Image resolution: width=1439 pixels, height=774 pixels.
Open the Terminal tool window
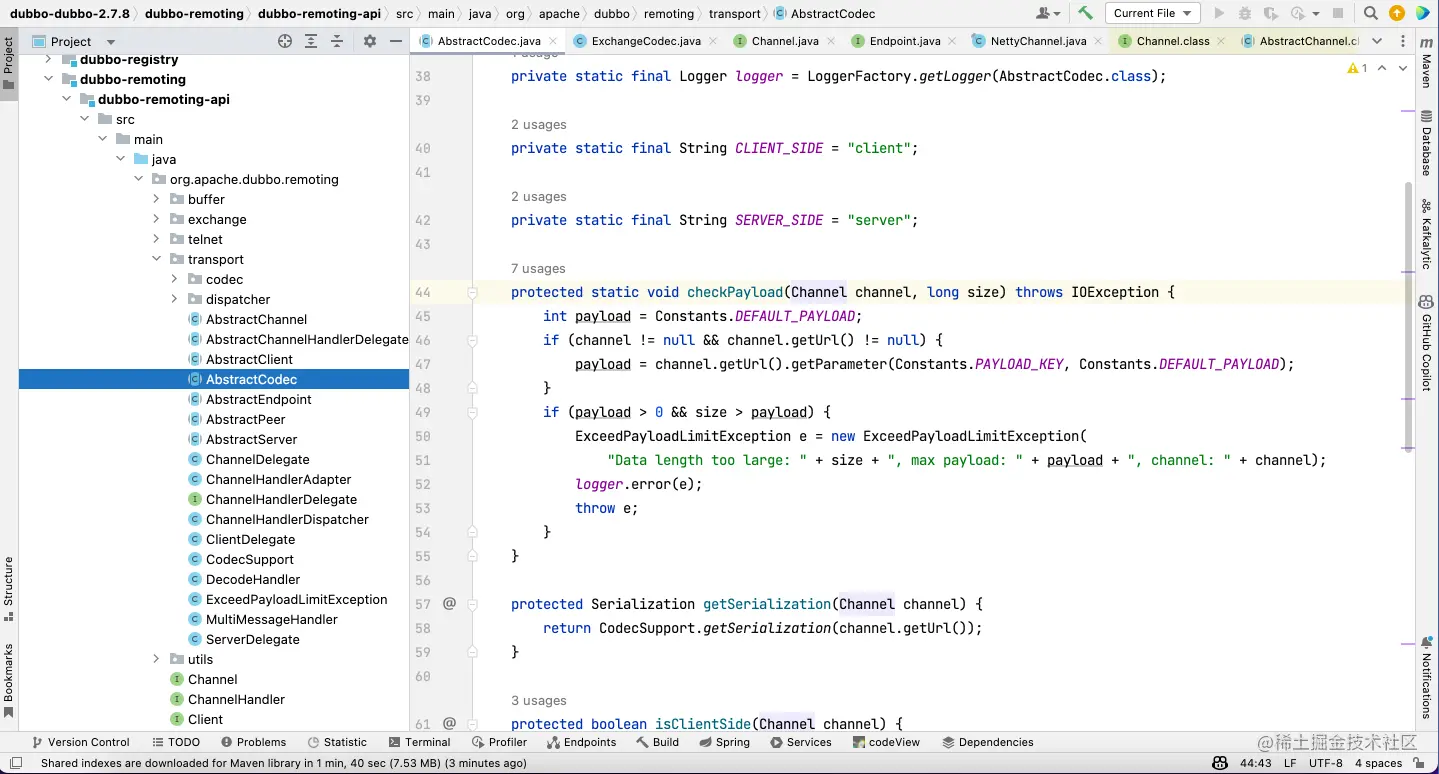(418, 742)
